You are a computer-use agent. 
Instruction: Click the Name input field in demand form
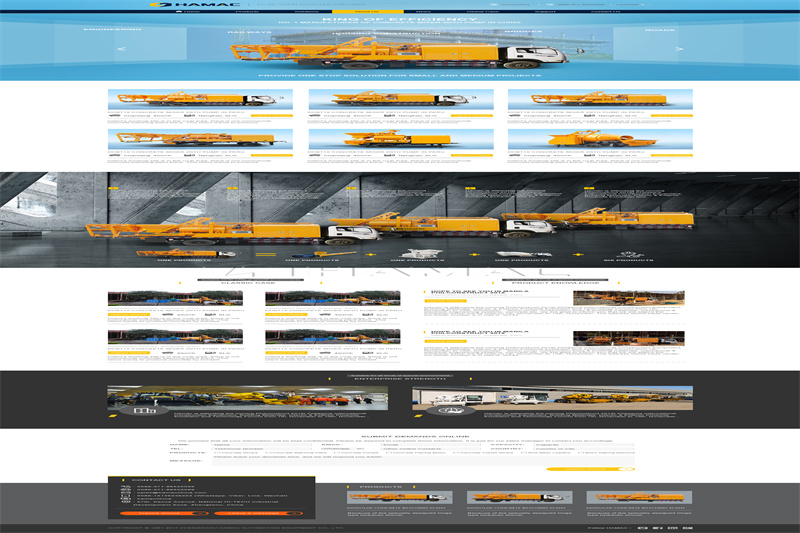point(222,443)
